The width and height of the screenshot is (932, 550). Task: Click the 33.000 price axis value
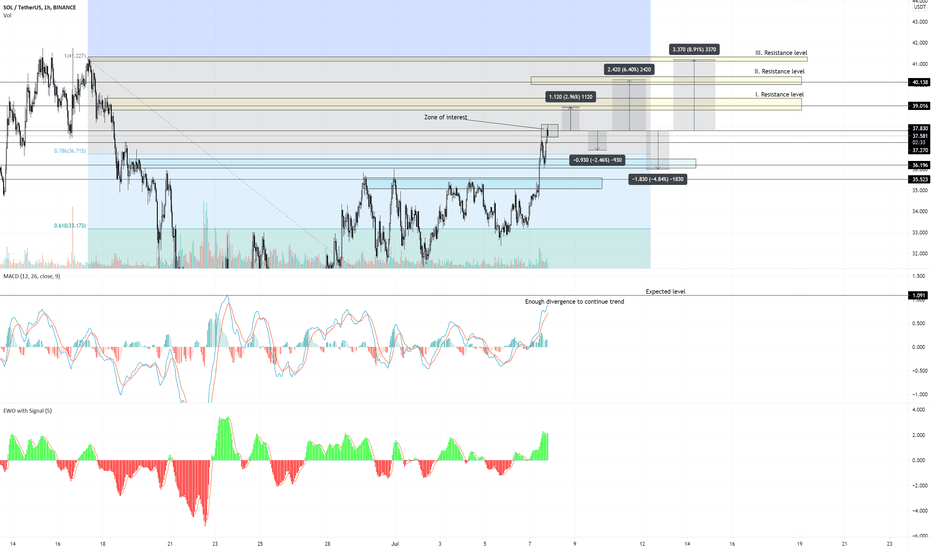click(920, 232)
